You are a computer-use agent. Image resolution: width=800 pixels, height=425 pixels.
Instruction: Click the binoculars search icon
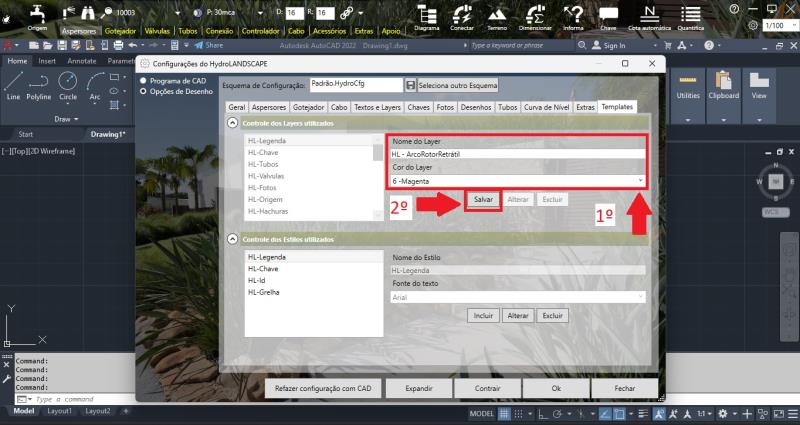pyautogui.click(x=88, y=12)
